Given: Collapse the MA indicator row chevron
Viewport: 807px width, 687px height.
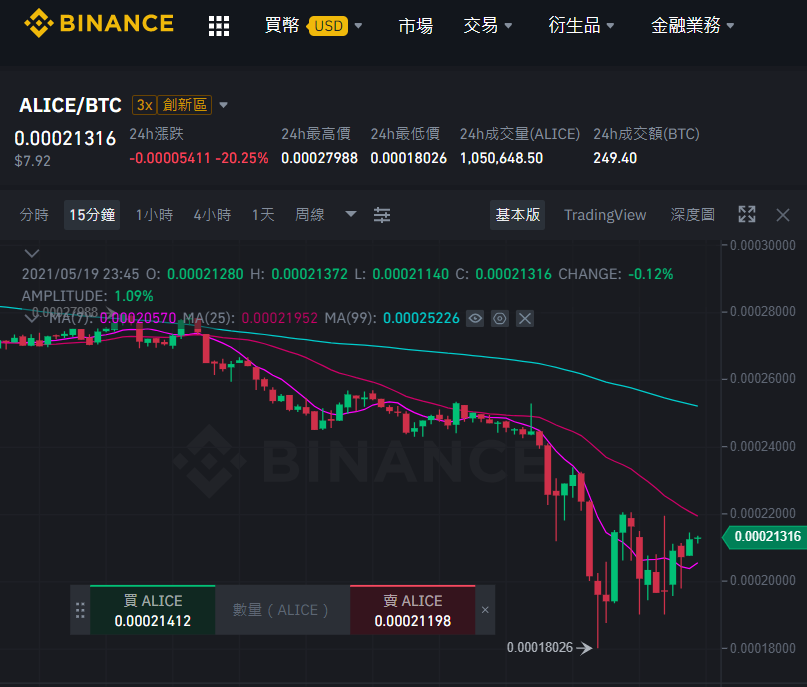Looking at the screenshot, I should tap(31, 318).
